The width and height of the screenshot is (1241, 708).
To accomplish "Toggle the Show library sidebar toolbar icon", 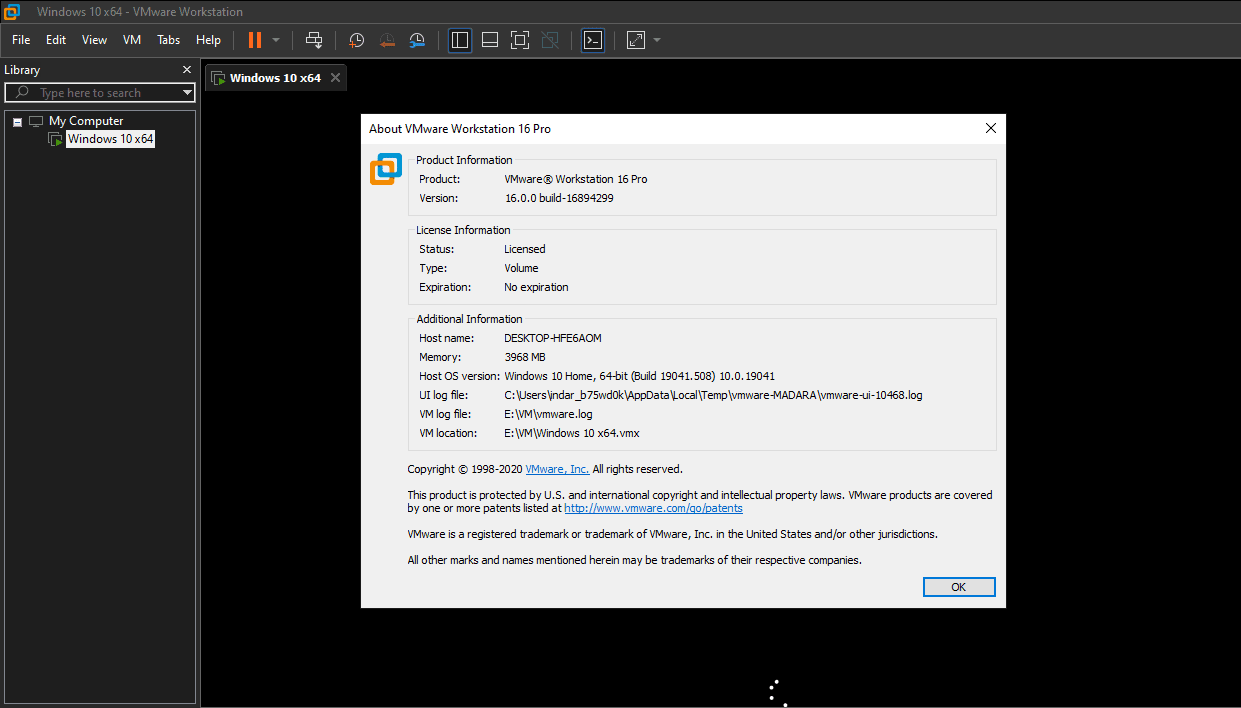I will click(460, 40).
